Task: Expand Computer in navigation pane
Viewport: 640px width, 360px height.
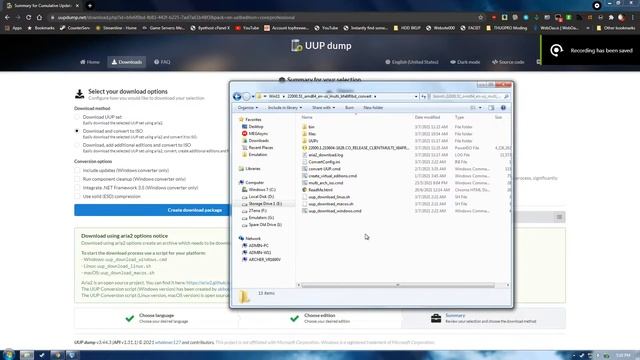Action: tap(251, 182)
